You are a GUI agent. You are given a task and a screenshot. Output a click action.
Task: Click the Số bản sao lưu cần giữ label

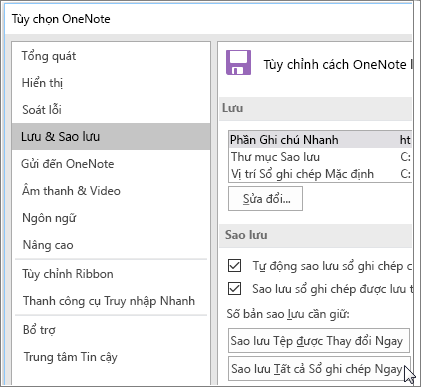(288, 314)
